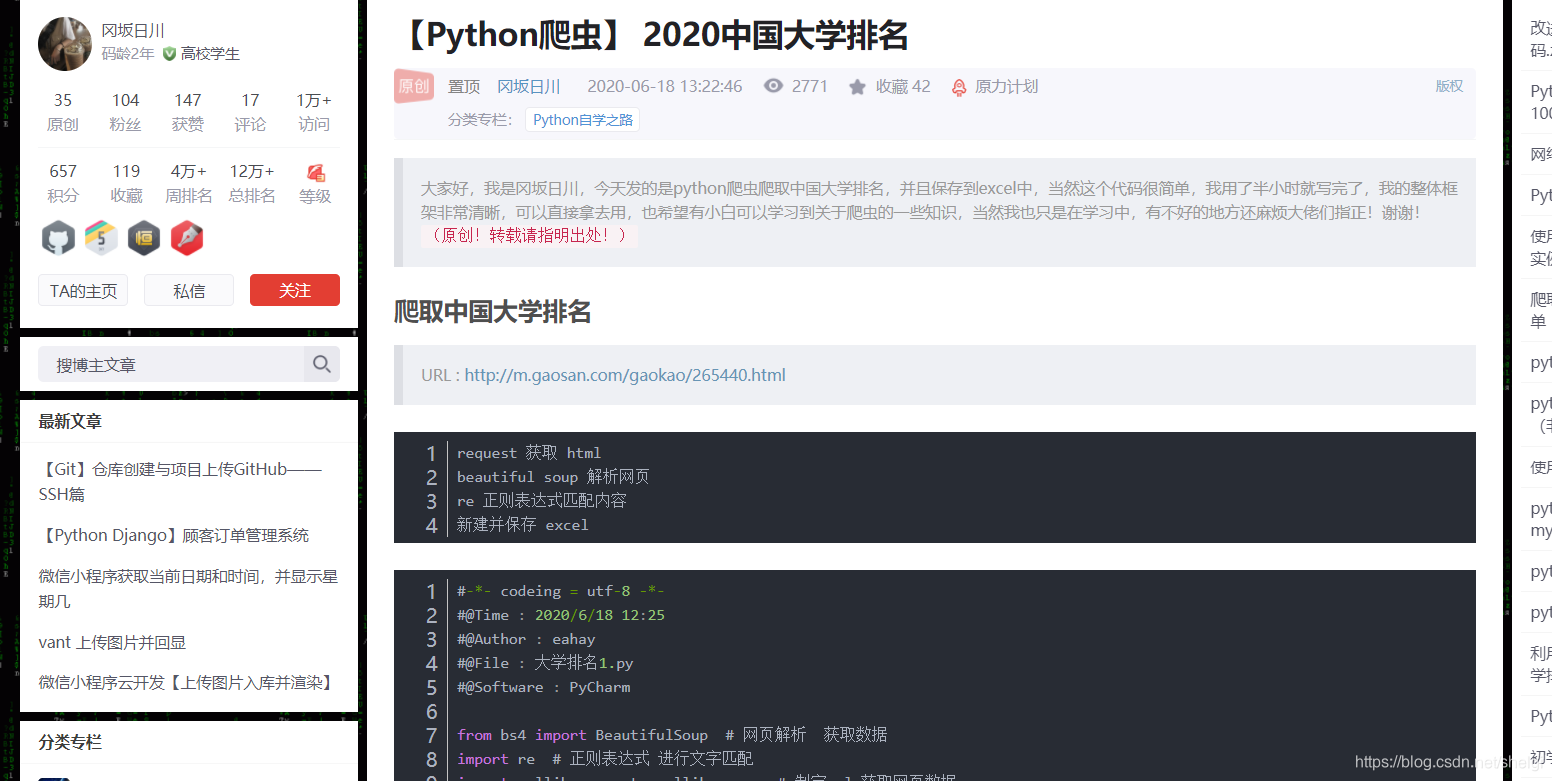The image size is (1552, 781).
Task: View the 1万+ 访问 visits count
Action: (x=313, y=112)
